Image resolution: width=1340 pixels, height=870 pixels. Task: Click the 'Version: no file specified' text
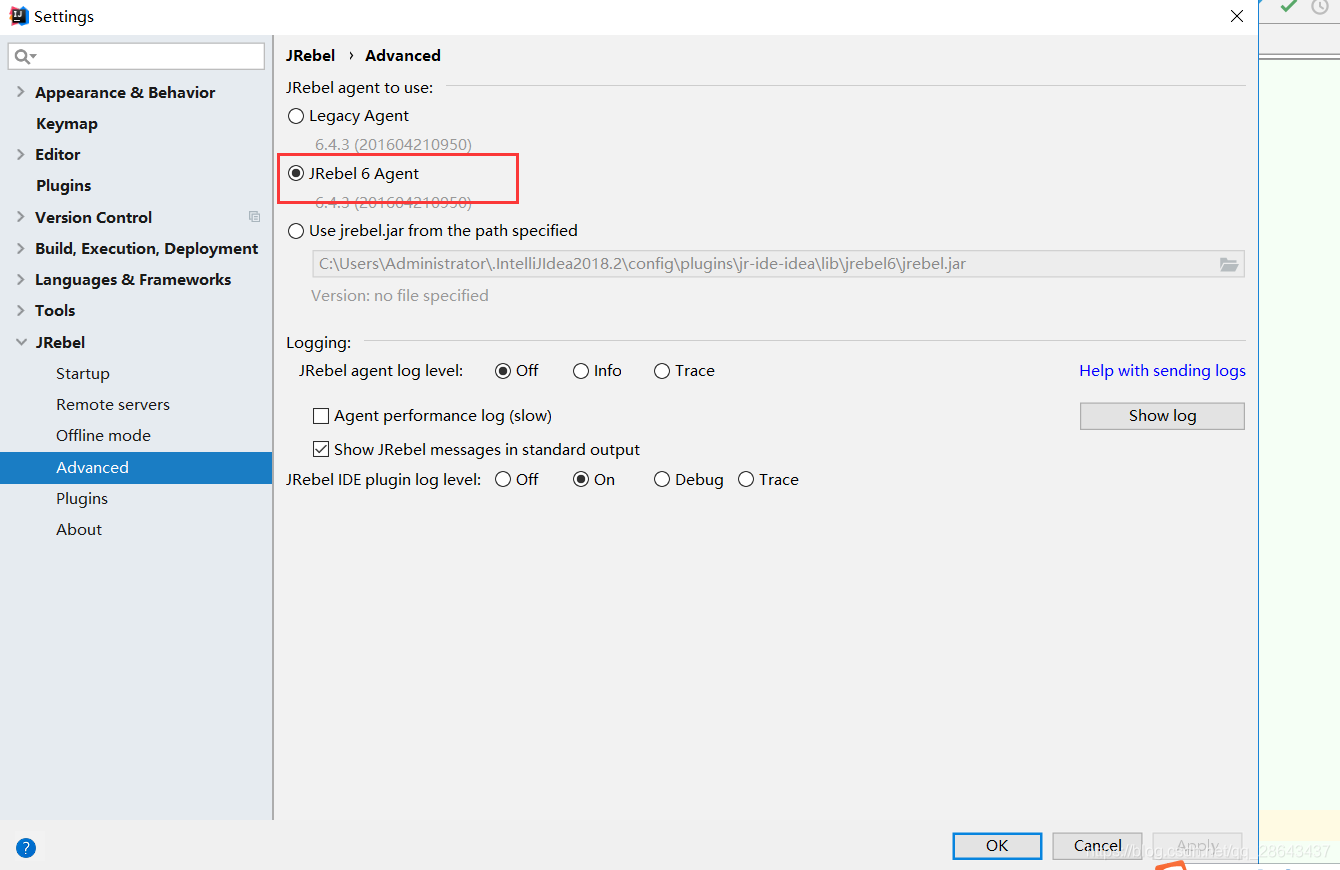coord(400,296)
